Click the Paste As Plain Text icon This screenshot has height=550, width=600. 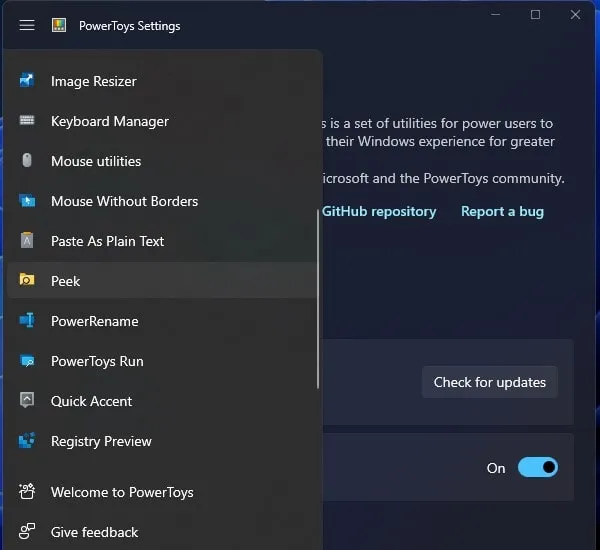(x=27, y=240)
